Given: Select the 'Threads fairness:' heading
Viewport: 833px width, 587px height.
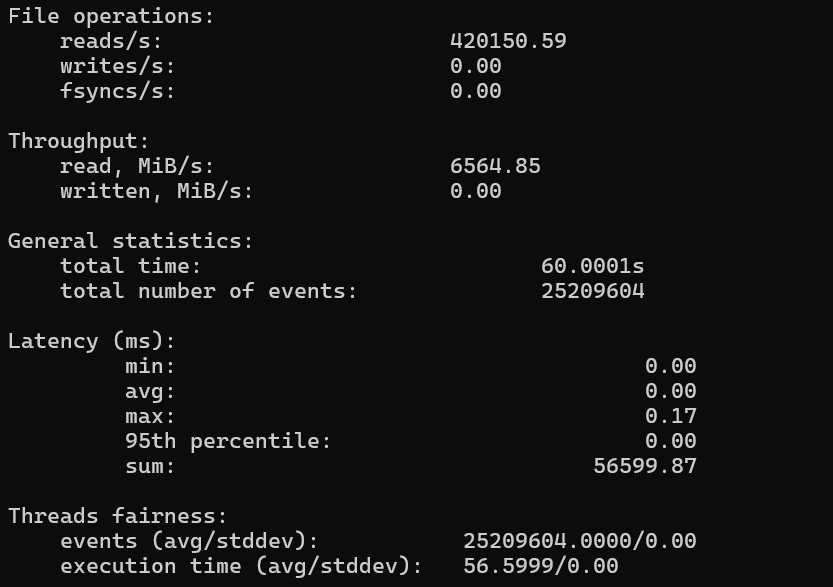Looking at the screenshot, I should click(x=117, y=516).
